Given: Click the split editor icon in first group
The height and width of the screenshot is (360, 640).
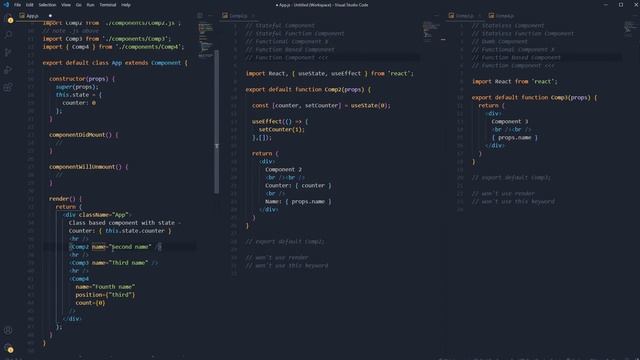Looking at the screenshot, I should (x=200, y=16).
